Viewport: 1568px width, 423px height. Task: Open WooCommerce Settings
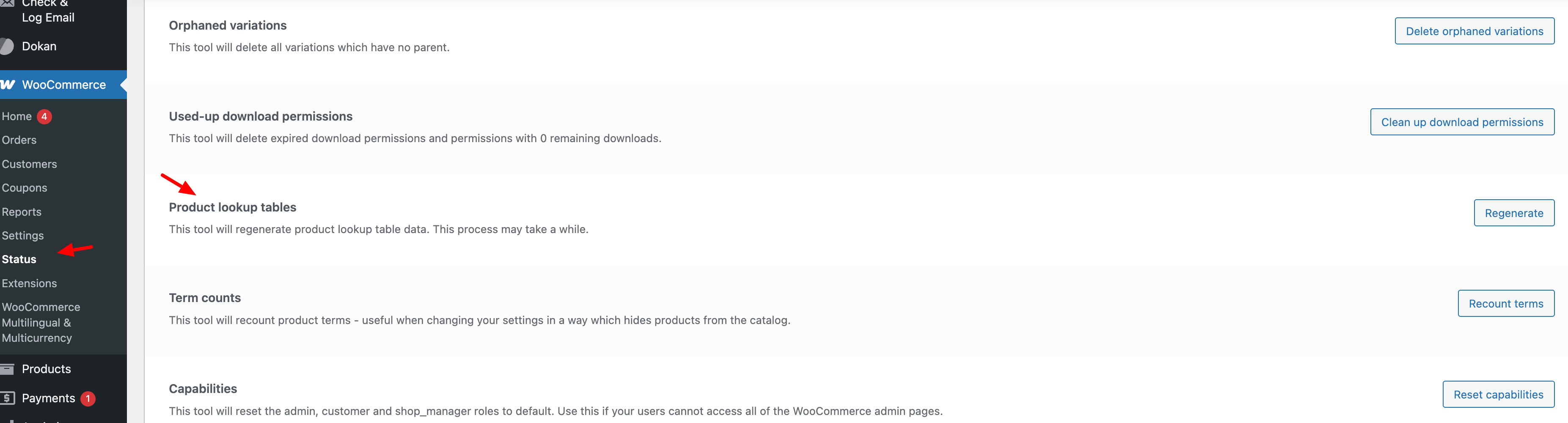22,236
